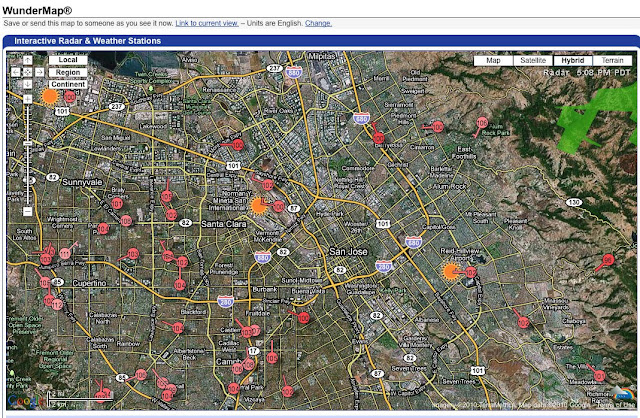Zoom out with the minus button
The height and width of the screenshot is (418, 640).
pos(27,211)
